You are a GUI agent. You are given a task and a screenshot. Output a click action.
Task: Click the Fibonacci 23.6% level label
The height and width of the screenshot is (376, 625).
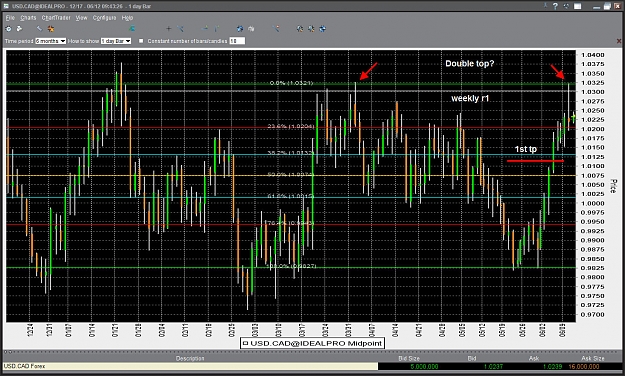pyautogui.click(x=291, y=126)
